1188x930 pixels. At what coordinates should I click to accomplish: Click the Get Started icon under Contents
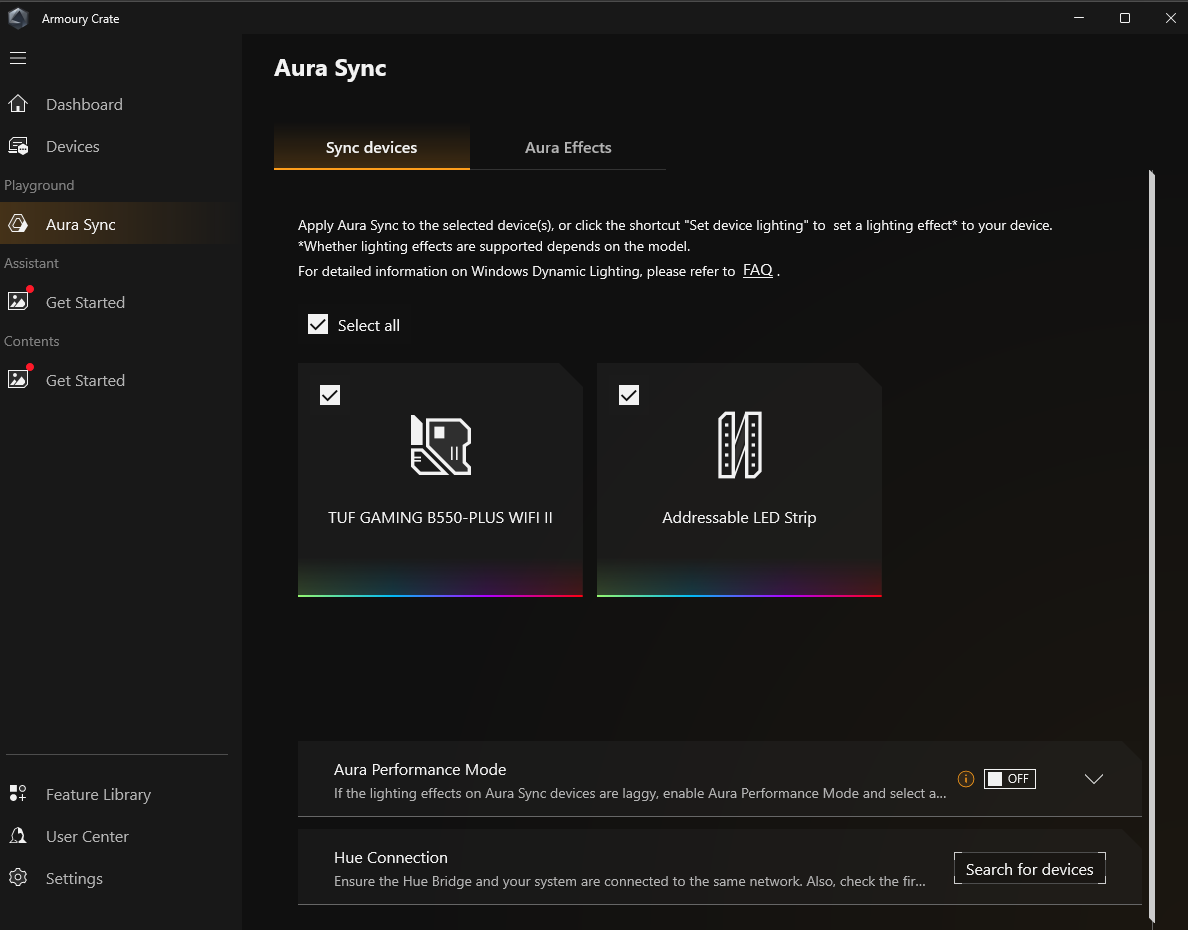(20, 378)
